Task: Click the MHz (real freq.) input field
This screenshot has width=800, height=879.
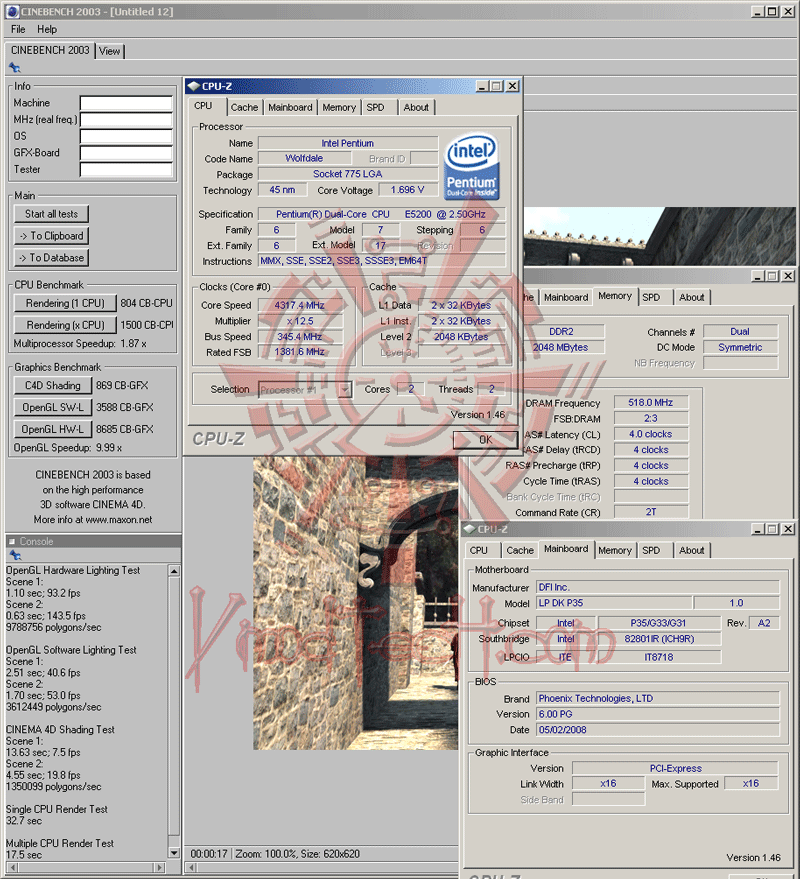Action: [126, 119]
